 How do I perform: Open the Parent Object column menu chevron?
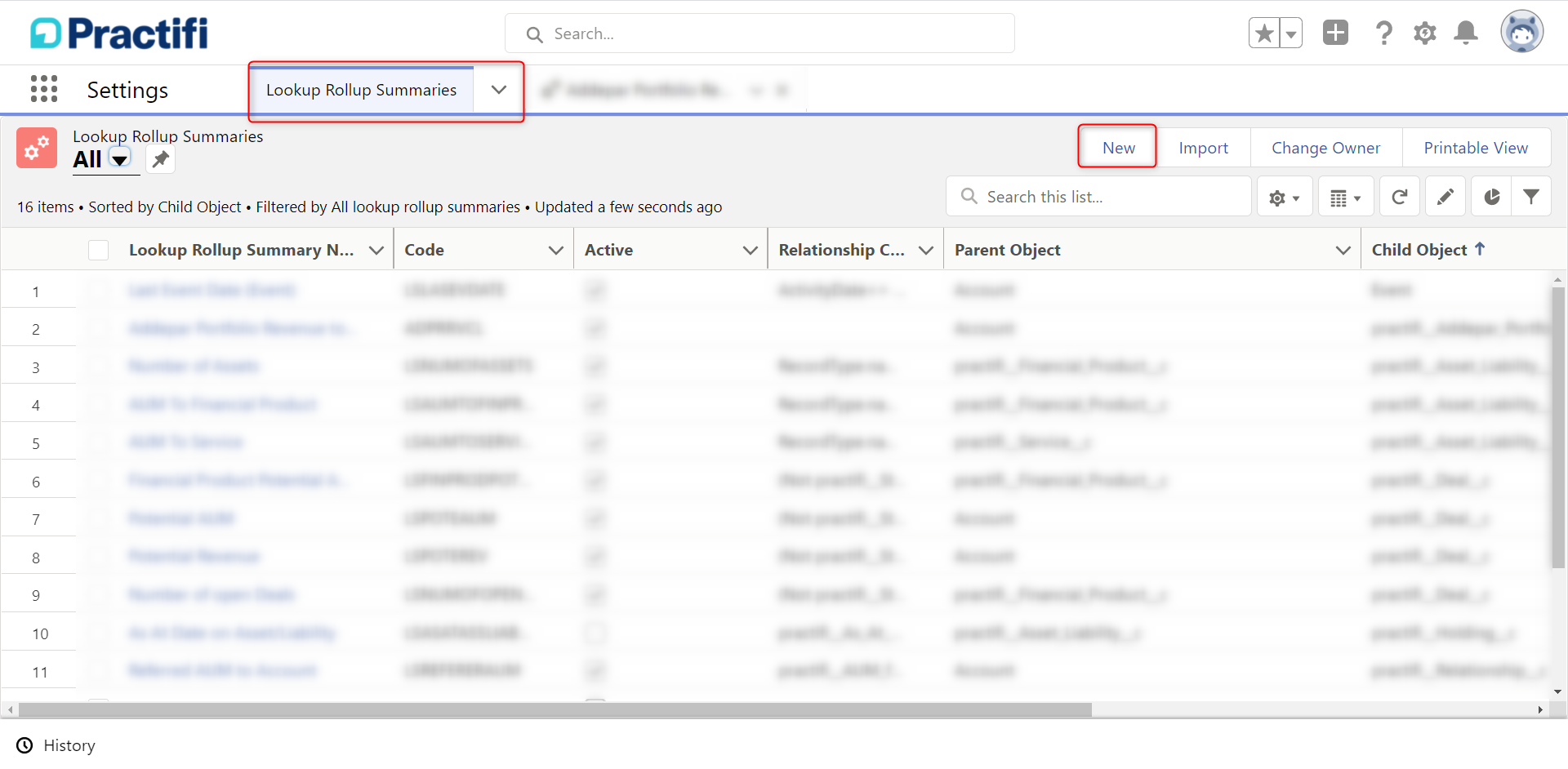point(1343,250)
